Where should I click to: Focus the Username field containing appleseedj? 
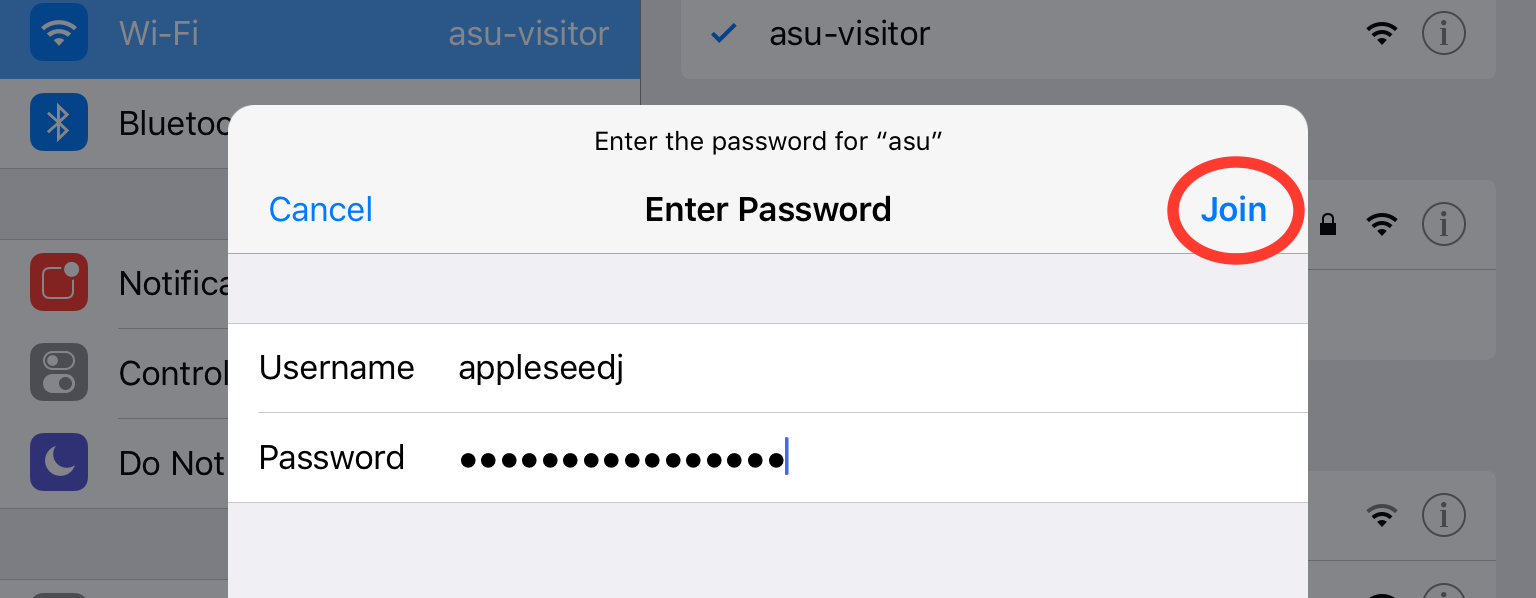[768, 368]
